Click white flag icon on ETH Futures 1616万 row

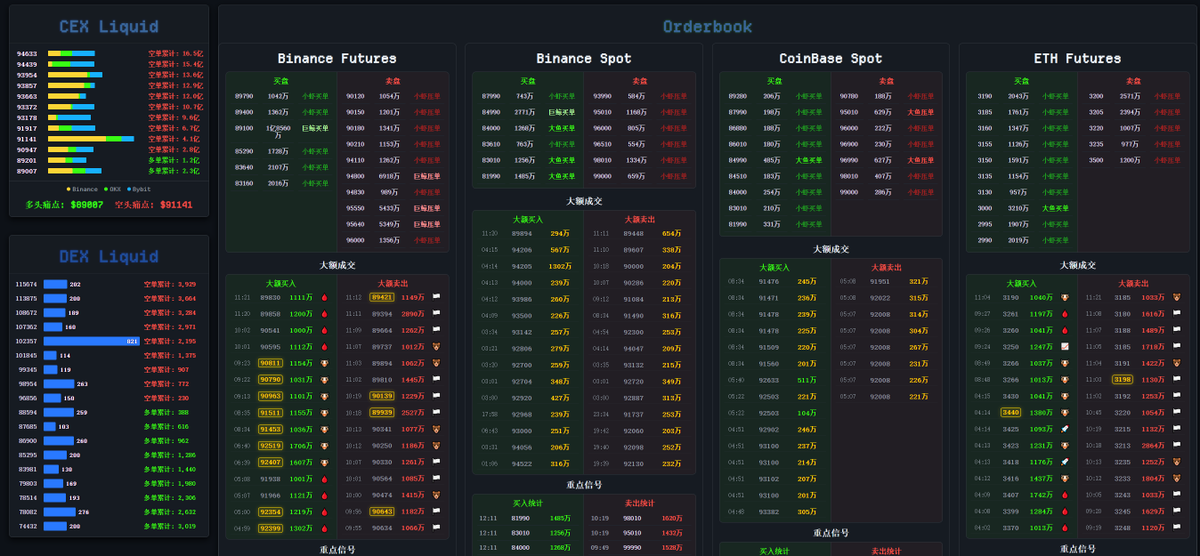click(x=1176, y=314)
